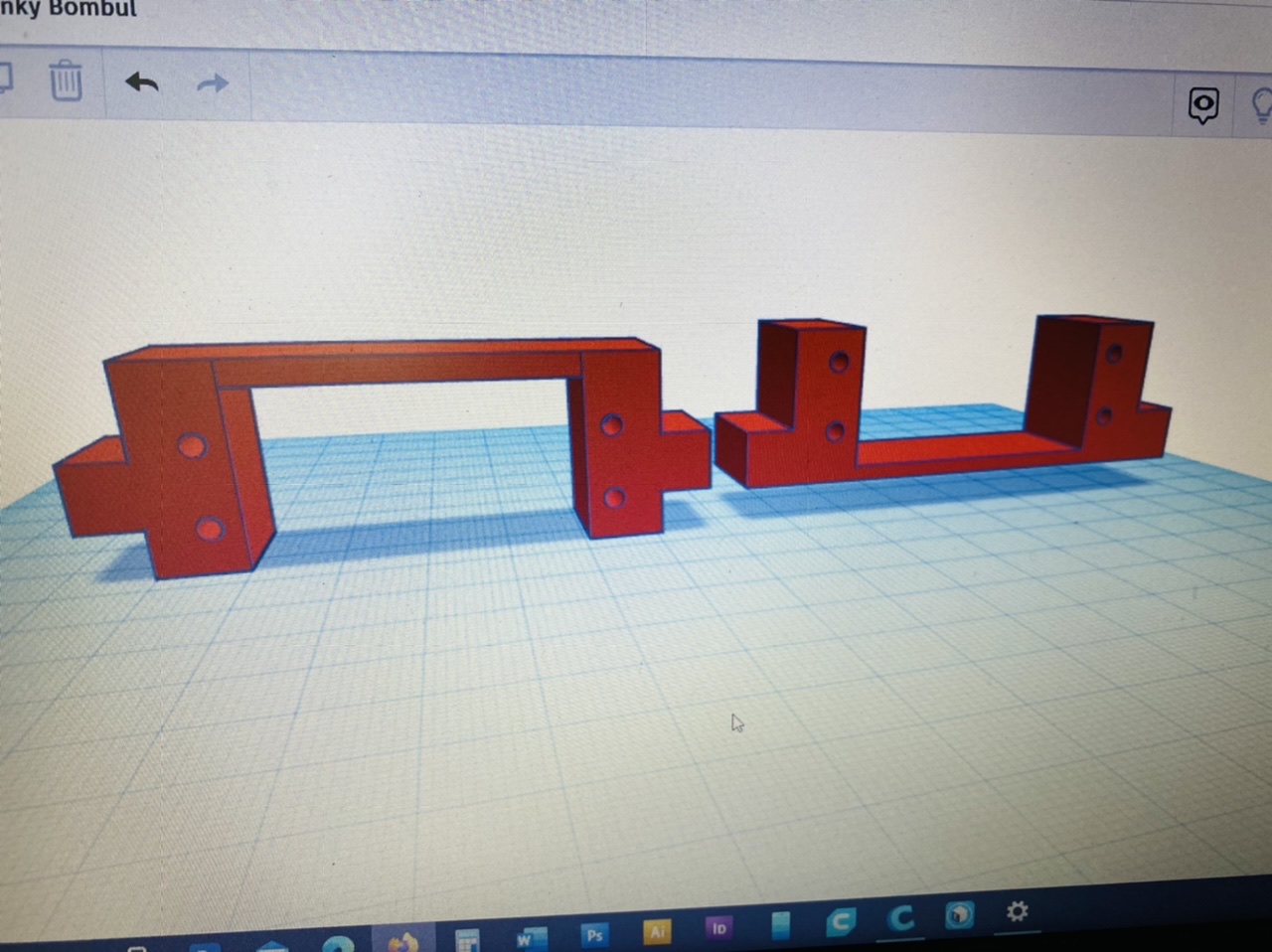
Task: Undo the last action with the arrow
Action: [142, 82]
